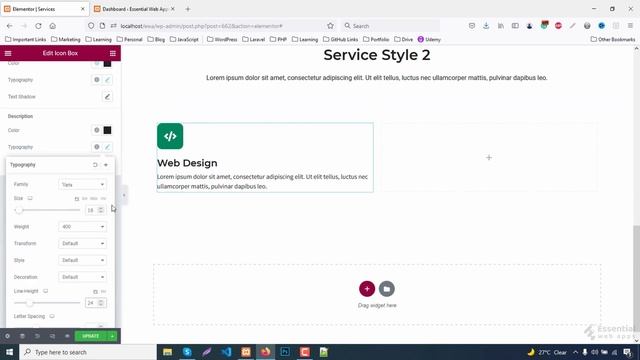Open the Windows Start menu

point(9,352)
